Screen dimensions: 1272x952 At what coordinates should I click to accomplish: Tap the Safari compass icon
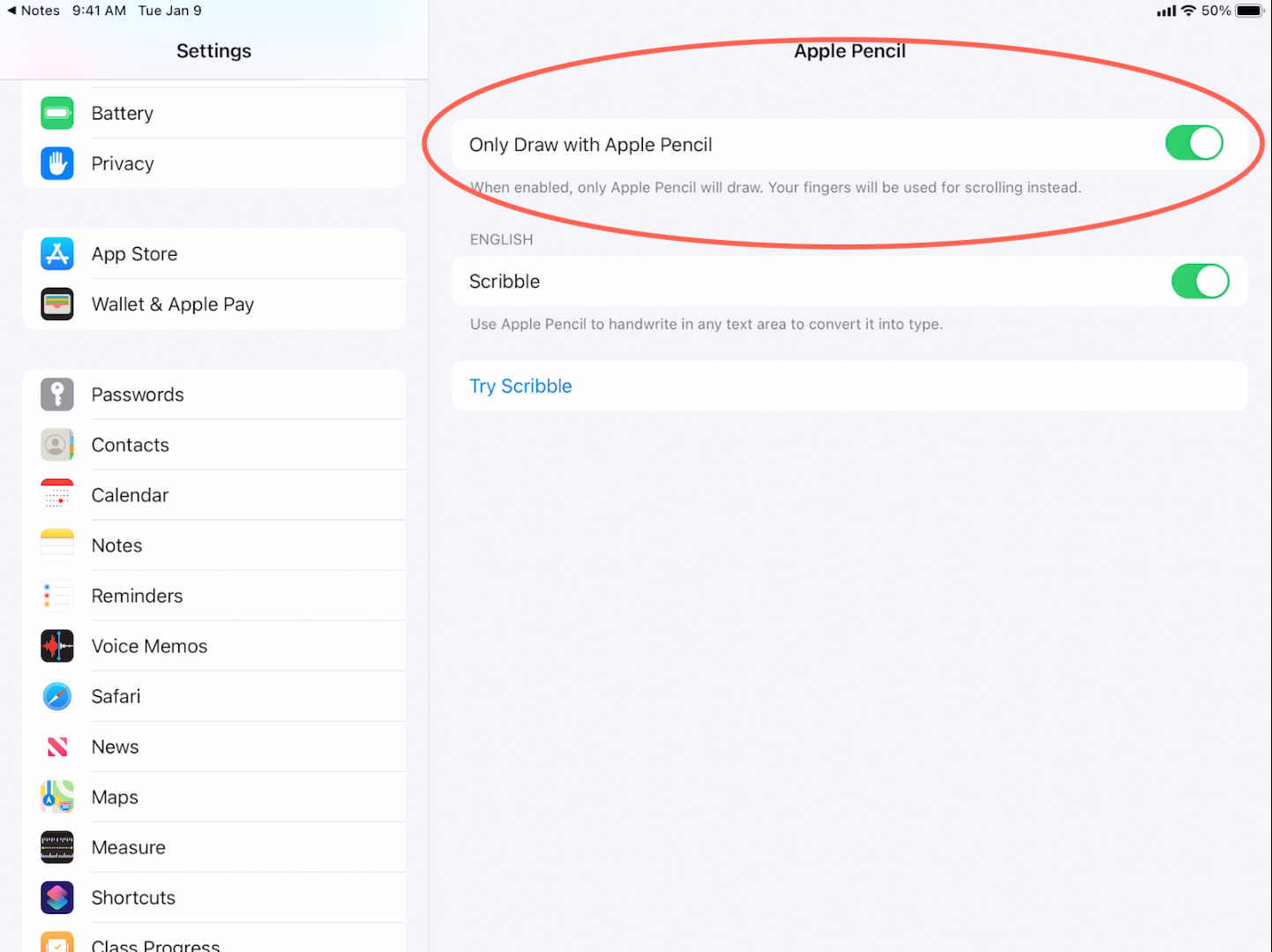click(57, 696)
